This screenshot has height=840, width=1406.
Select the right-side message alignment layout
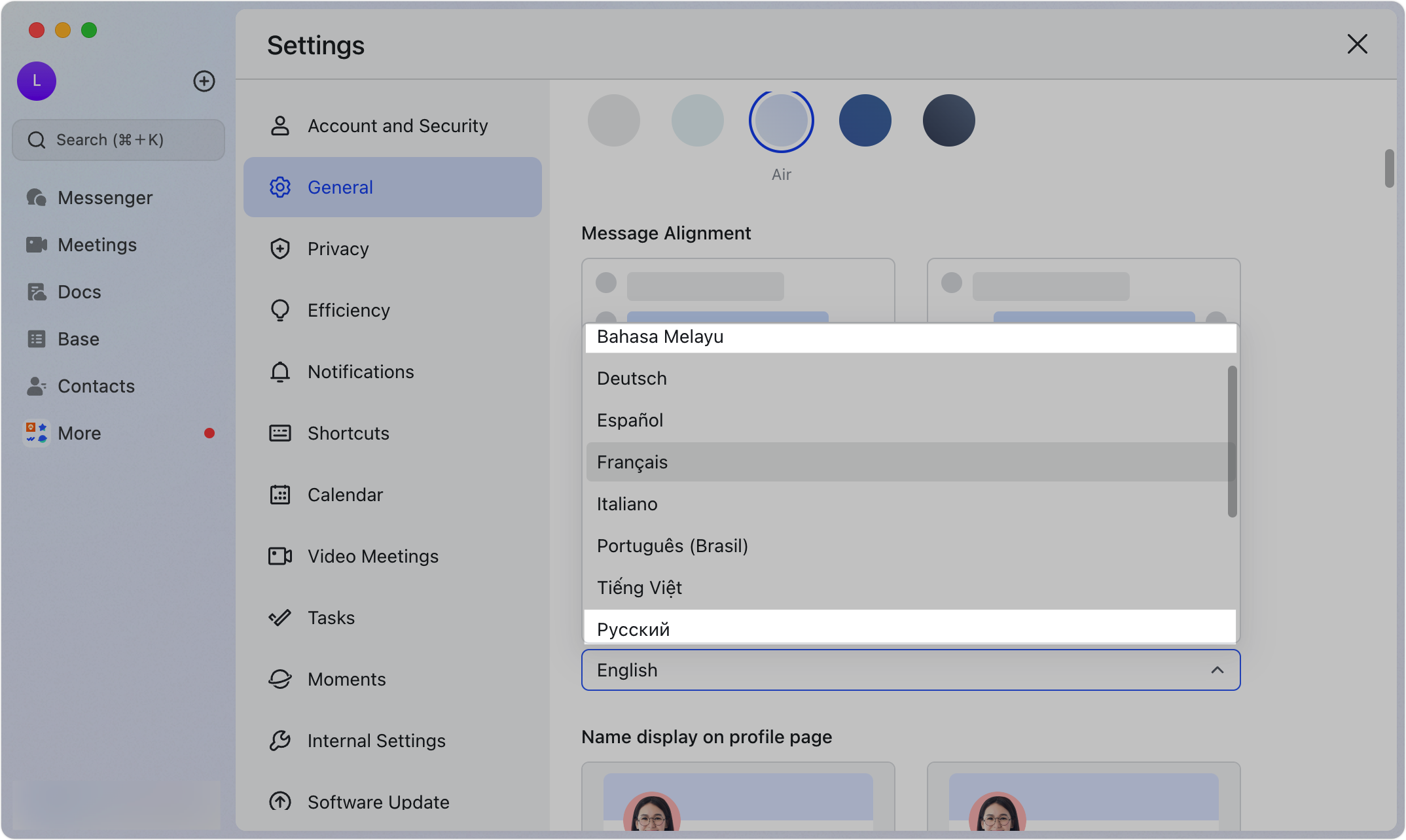click(1083, 289)
